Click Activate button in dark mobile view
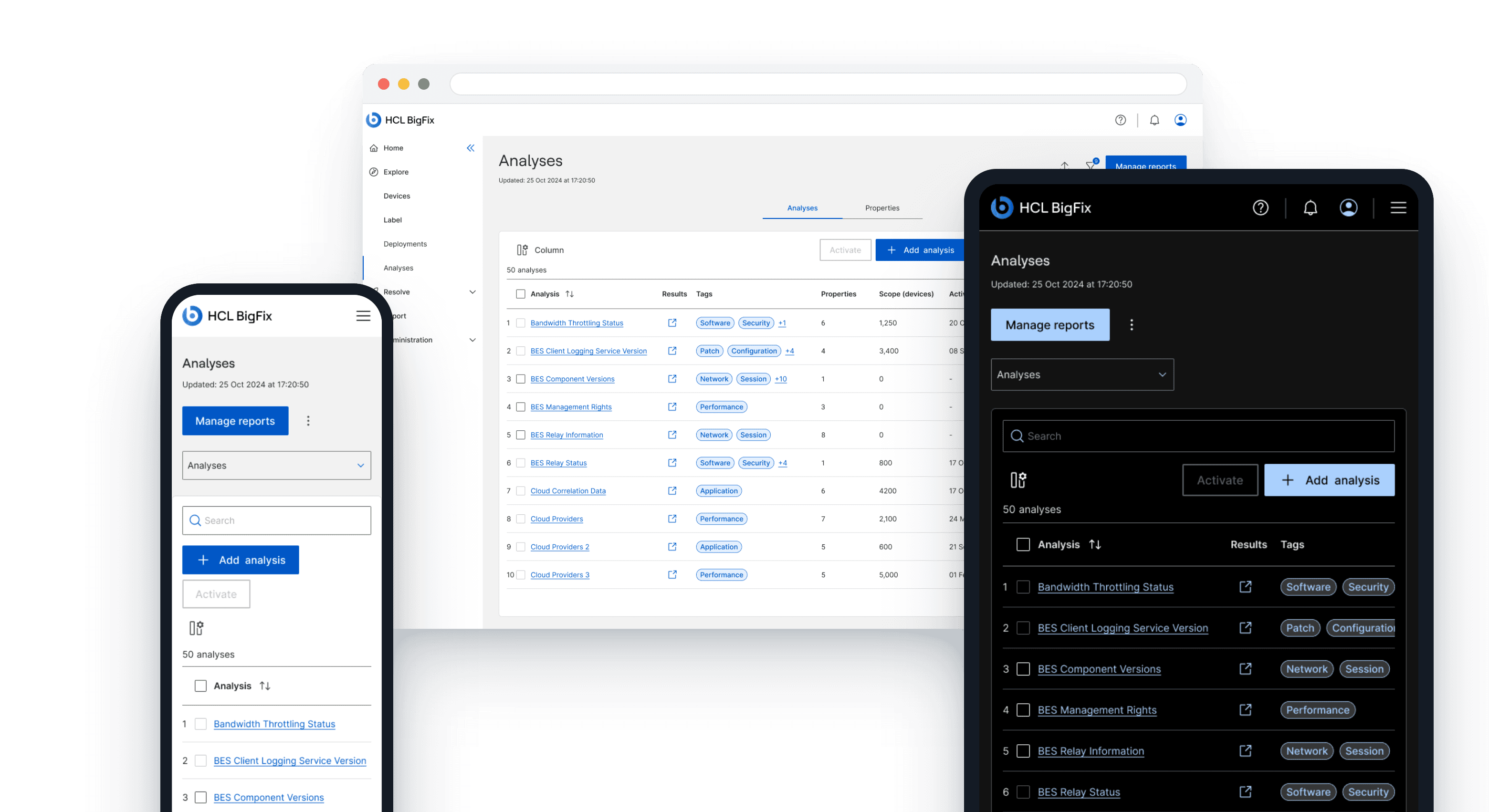 [x=1220, y=479]
